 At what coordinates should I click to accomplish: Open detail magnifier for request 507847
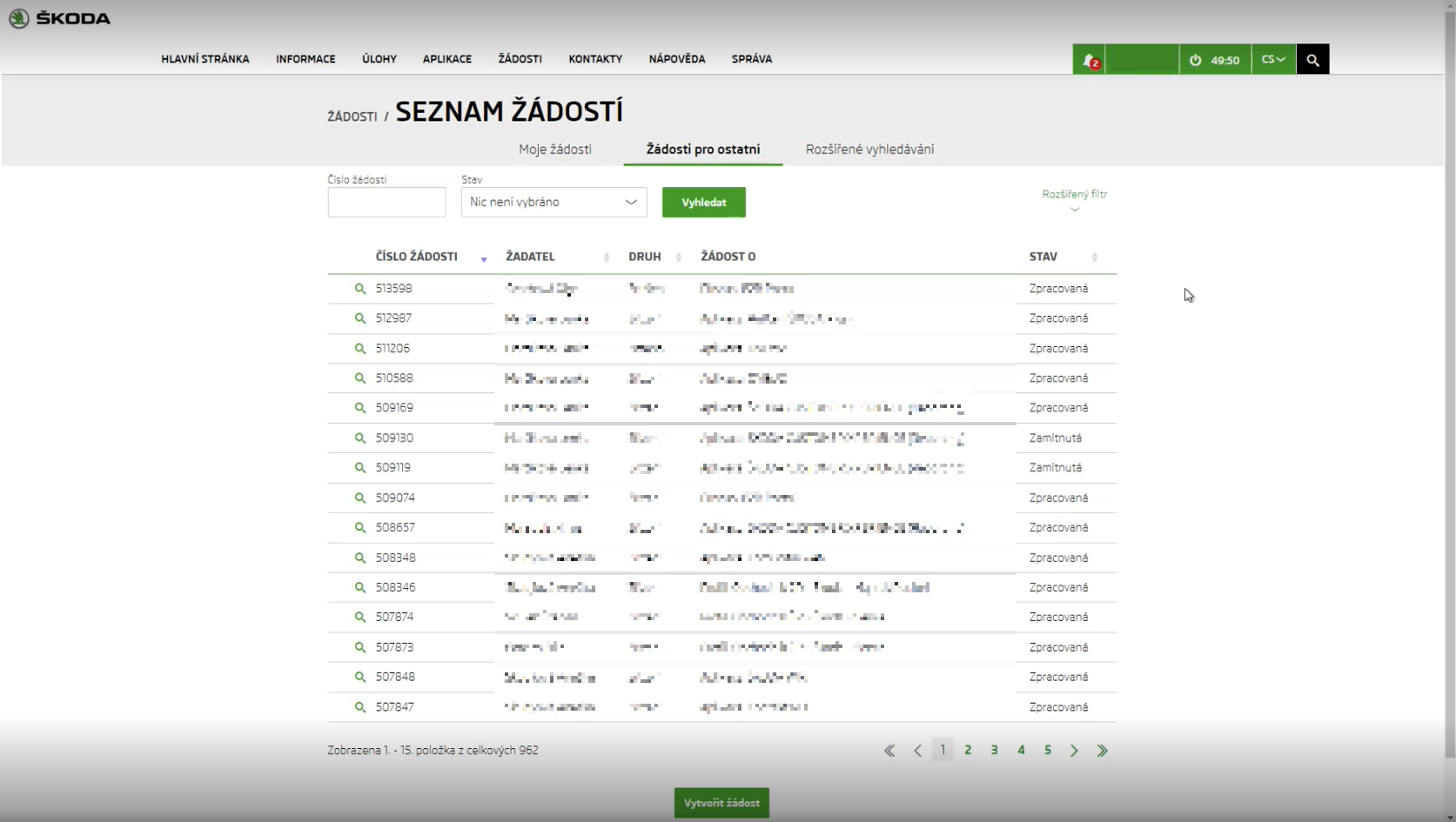359,707
